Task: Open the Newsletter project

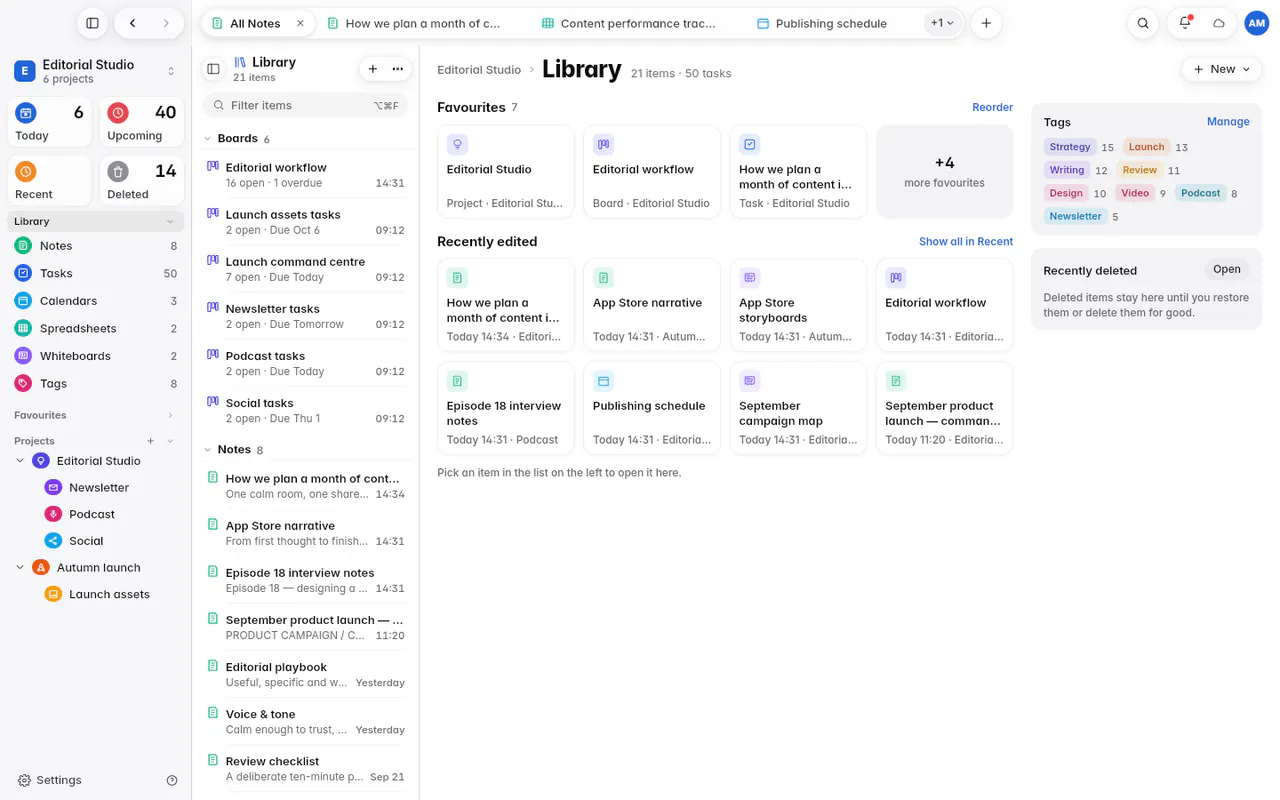Action: 99,487
